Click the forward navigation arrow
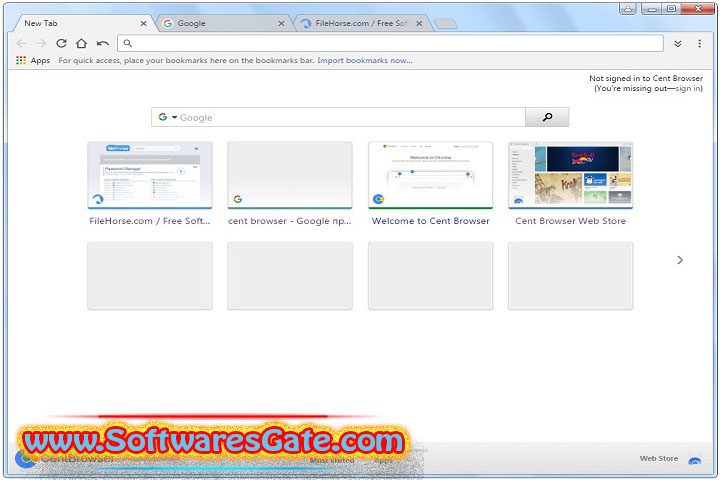 tap(41, 44)
